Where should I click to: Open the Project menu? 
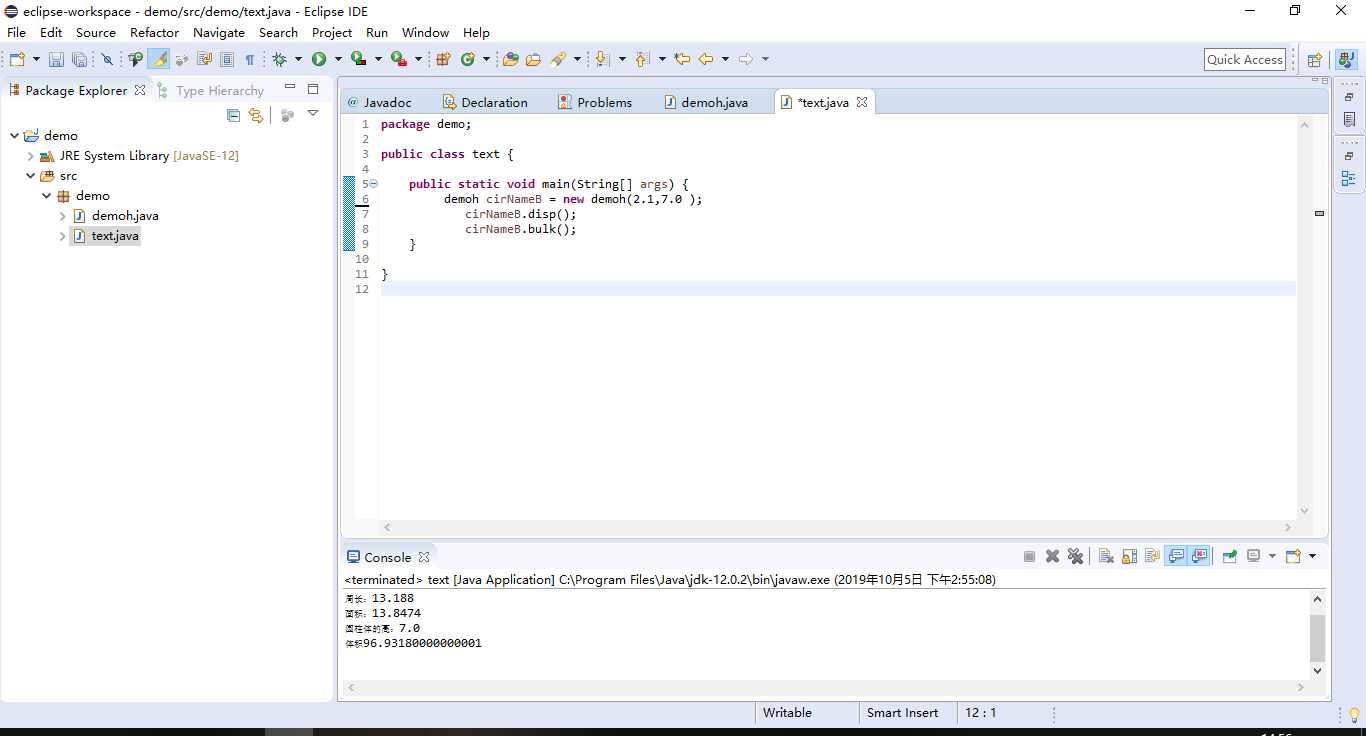coord(332,32)
